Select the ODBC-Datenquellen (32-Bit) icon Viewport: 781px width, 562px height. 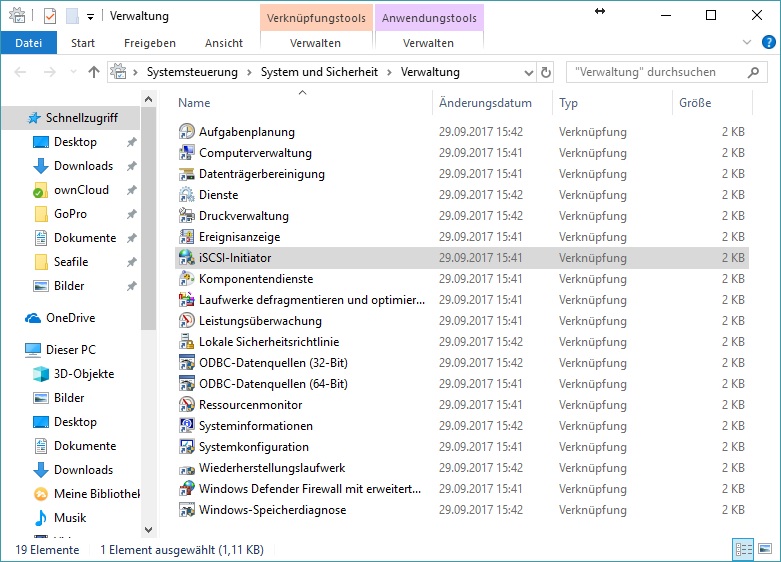tap(187, 363)
